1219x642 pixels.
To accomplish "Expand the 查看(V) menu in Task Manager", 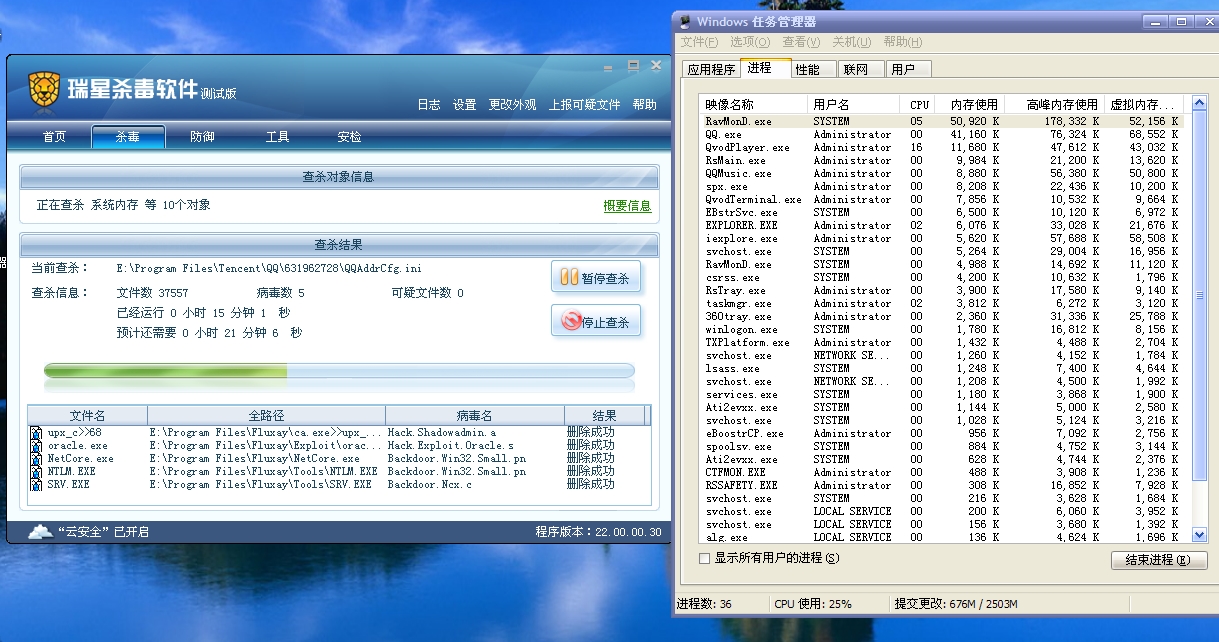I will pyautogui.click(x=801, y=42).
